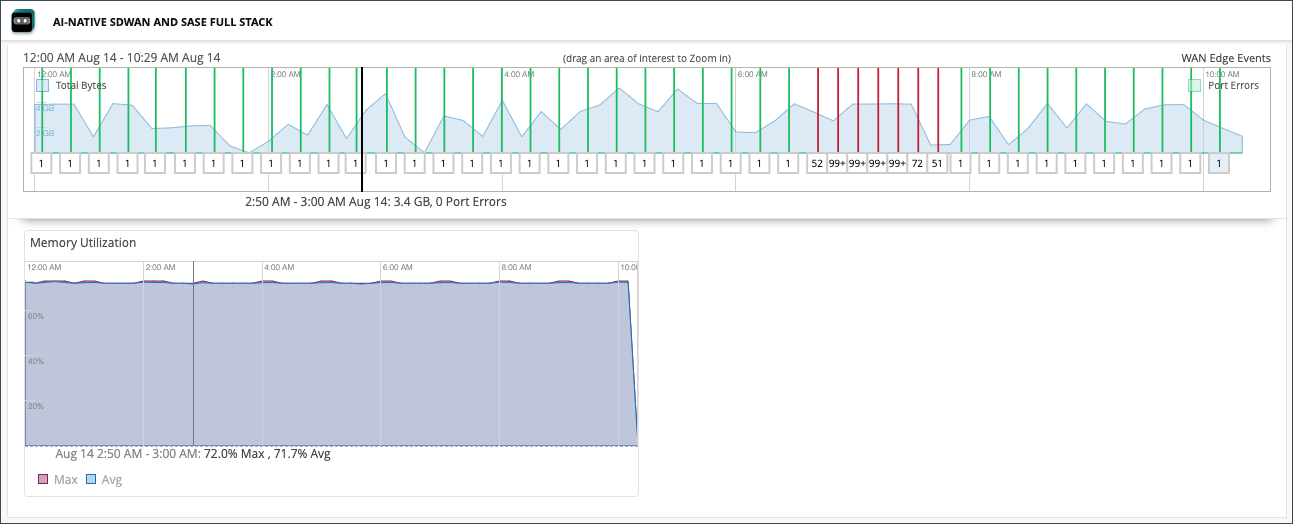Image resolution: width=1293 pixels, height=524 pixels.
Task: Click the Avg legend swatch
Action: click(x=91, y=480)
